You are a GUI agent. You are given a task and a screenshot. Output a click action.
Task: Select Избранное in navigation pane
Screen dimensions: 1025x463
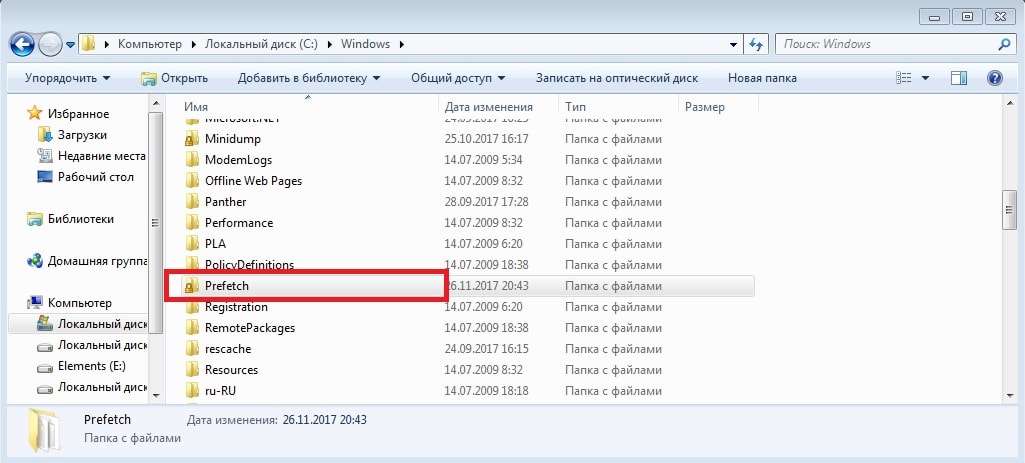(x=78, y=114)
